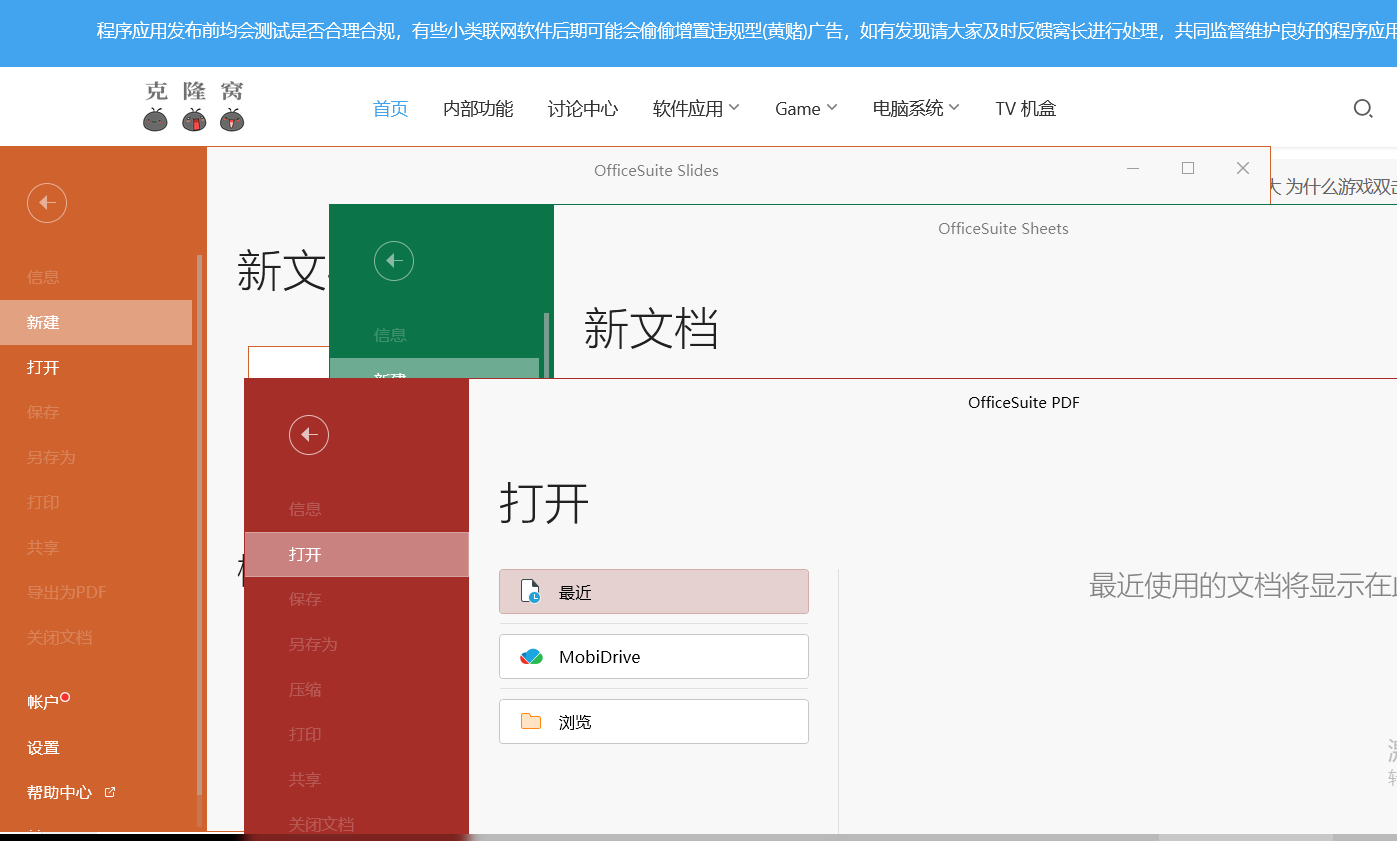Click the Slides sidebar vertical scrollbar
1397x841 pixels.
pos(199,524)
